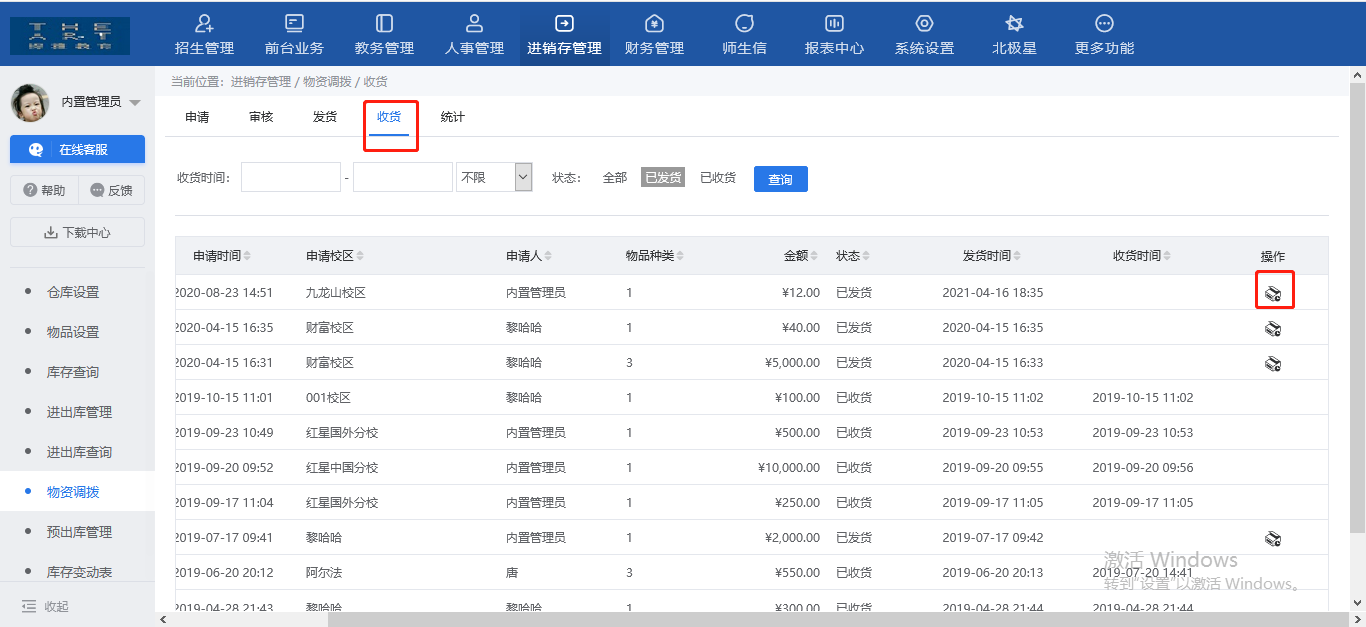Click receive-goods icon for the ¥2,000.00 row
The width and height of the screenshot is (1366, 627).
[x=1273, y=538]
